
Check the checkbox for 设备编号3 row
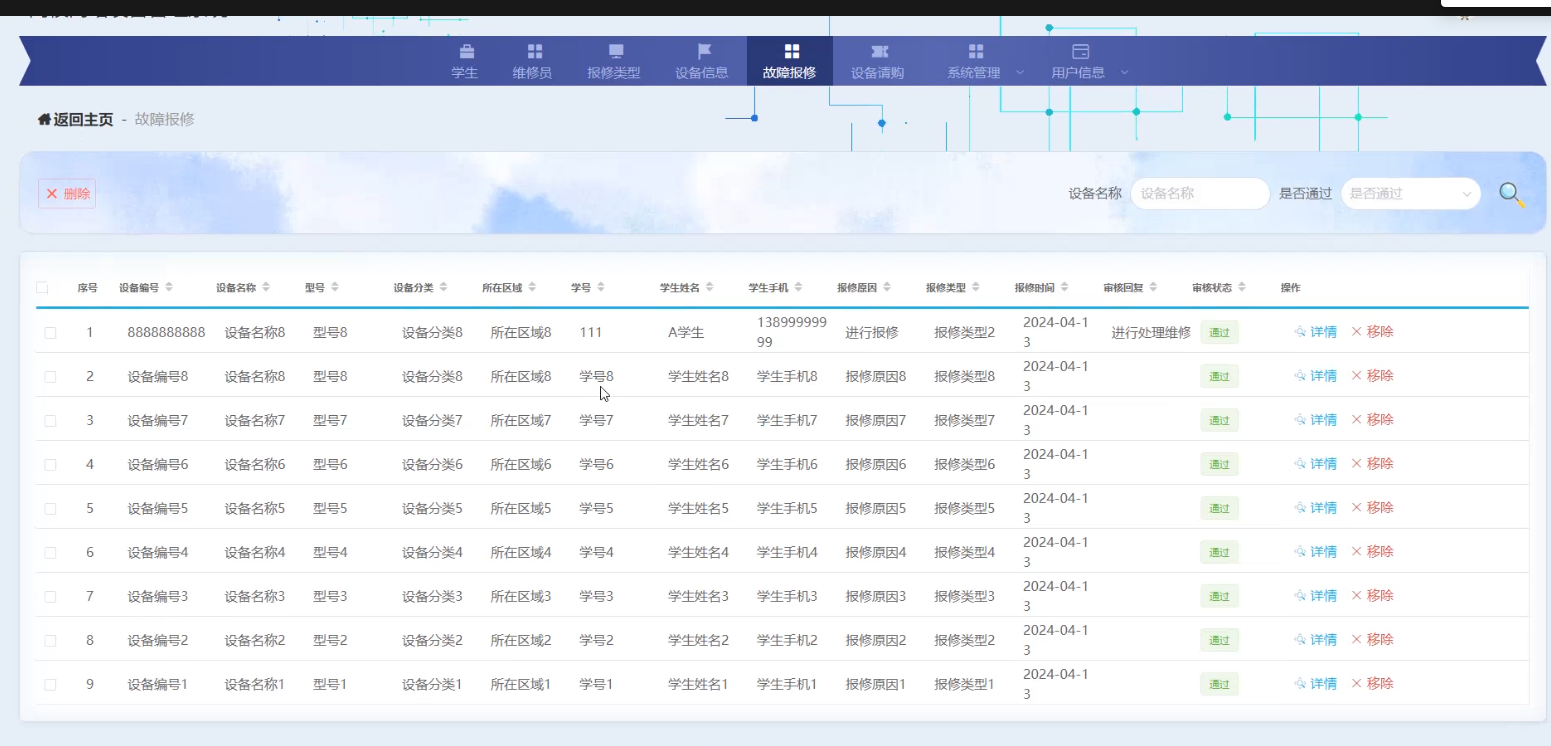(50, 597)
